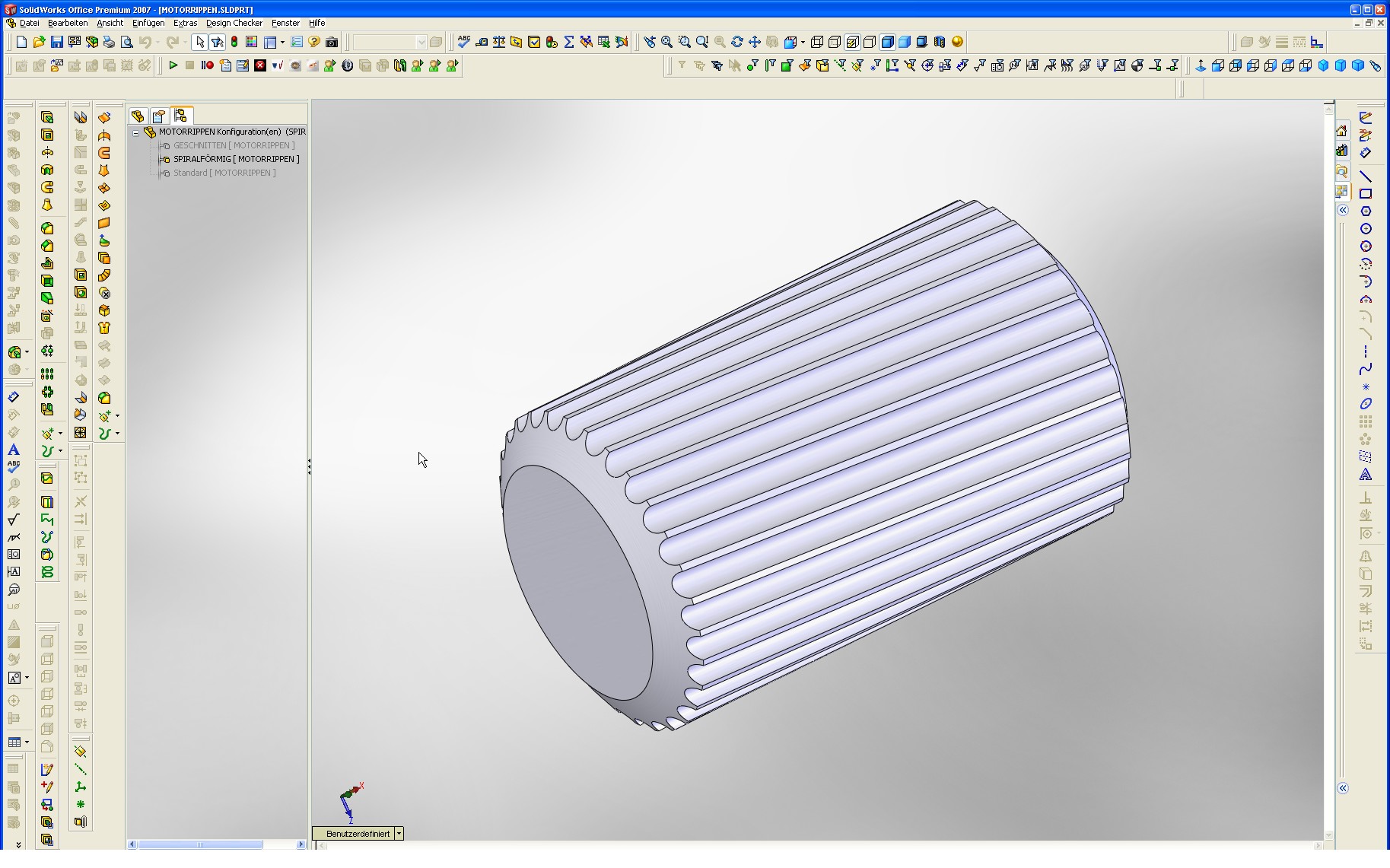
Task: Toggle Shaded display mode cube
Action: tap(905, 42)
